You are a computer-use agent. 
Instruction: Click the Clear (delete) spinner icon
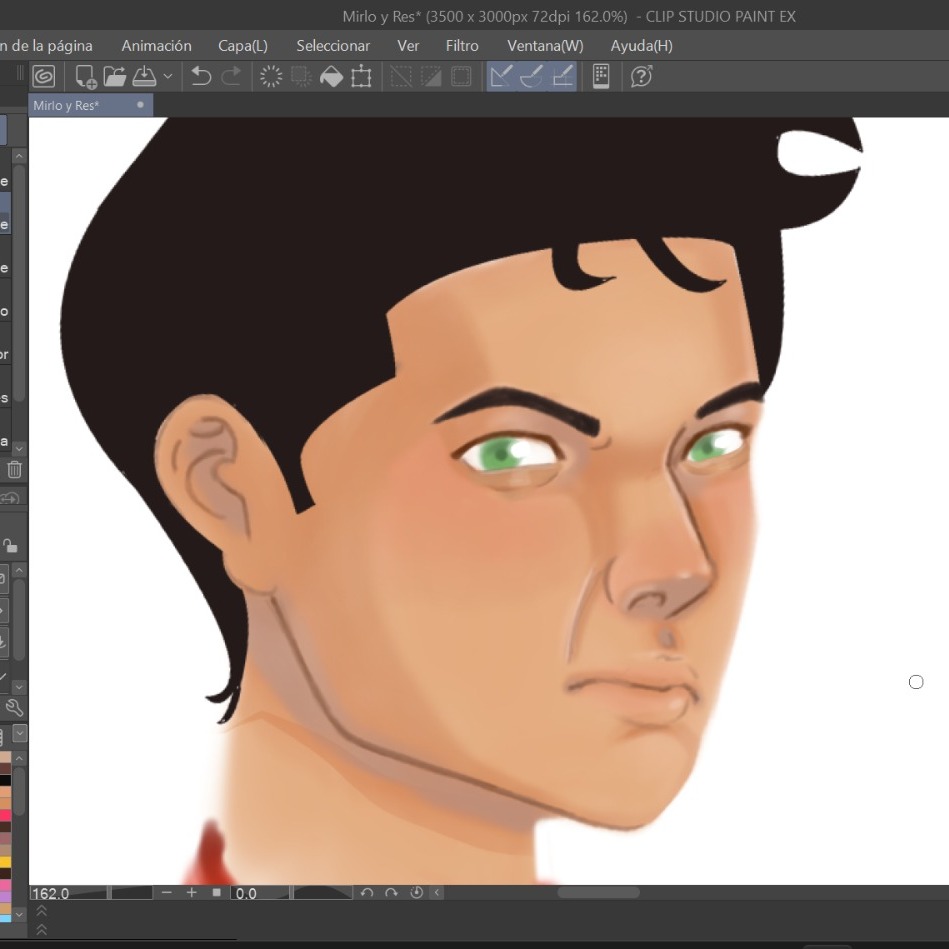tap(271, 76)
